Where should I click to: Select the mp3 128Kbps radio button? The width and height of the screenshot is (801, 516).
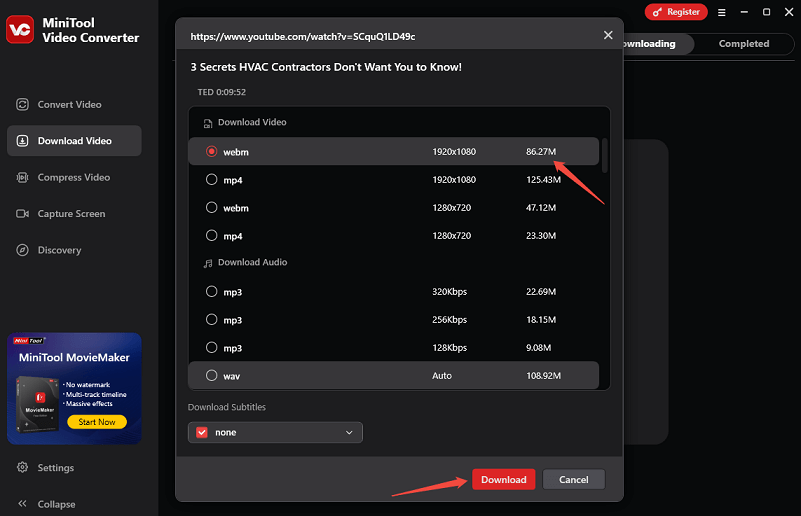(x=211, y=347)
